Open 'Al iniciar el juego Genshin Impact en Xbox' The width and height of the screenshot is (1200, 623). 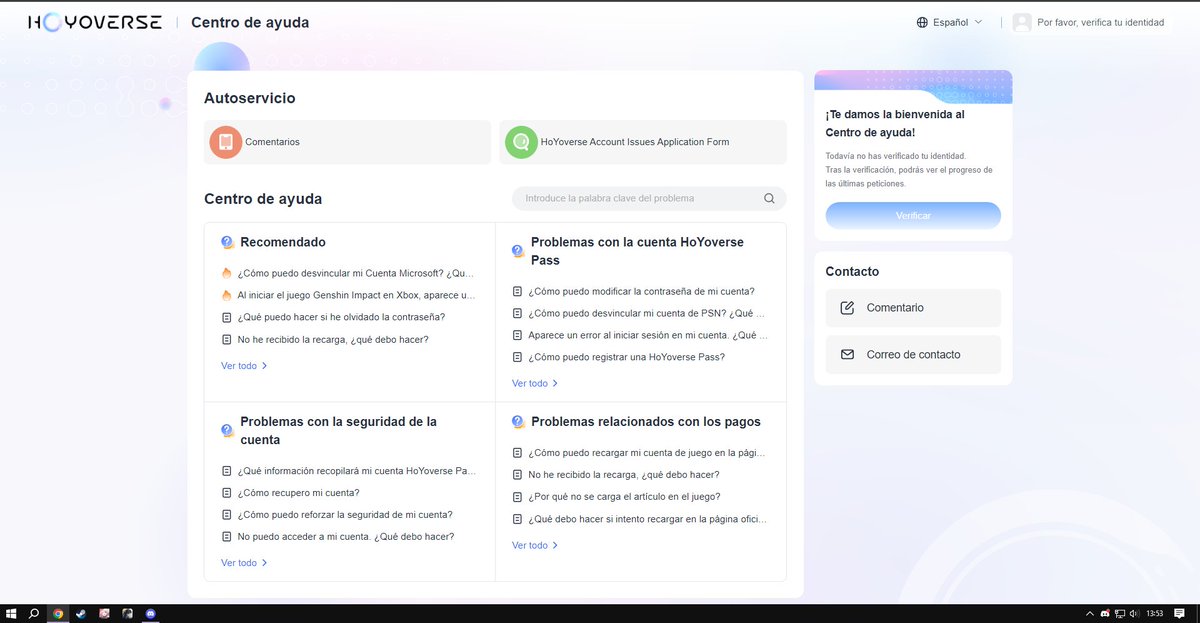(355, 295)
